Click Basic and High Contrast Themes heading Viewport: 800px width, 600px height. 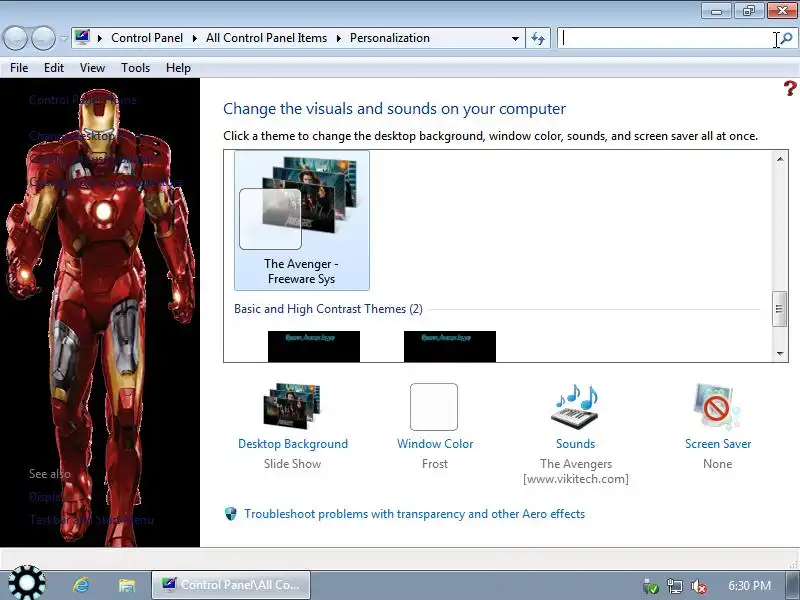point(328,309)
